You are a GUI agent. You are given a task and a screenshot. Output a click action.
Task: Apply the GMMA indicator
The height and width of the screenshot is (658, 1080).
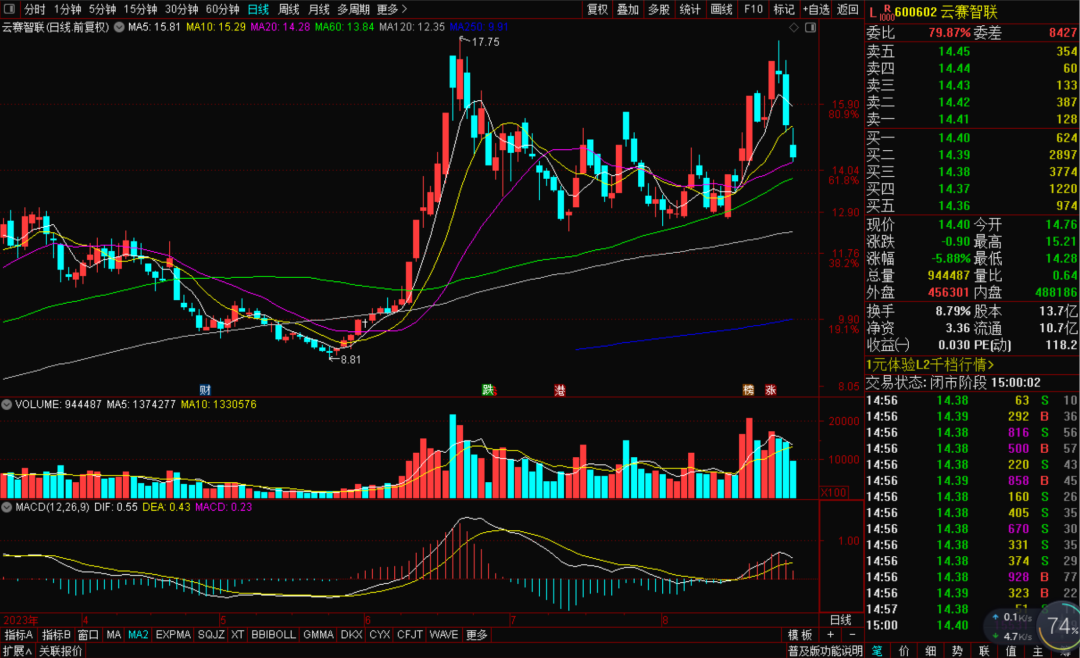[318, 635]
